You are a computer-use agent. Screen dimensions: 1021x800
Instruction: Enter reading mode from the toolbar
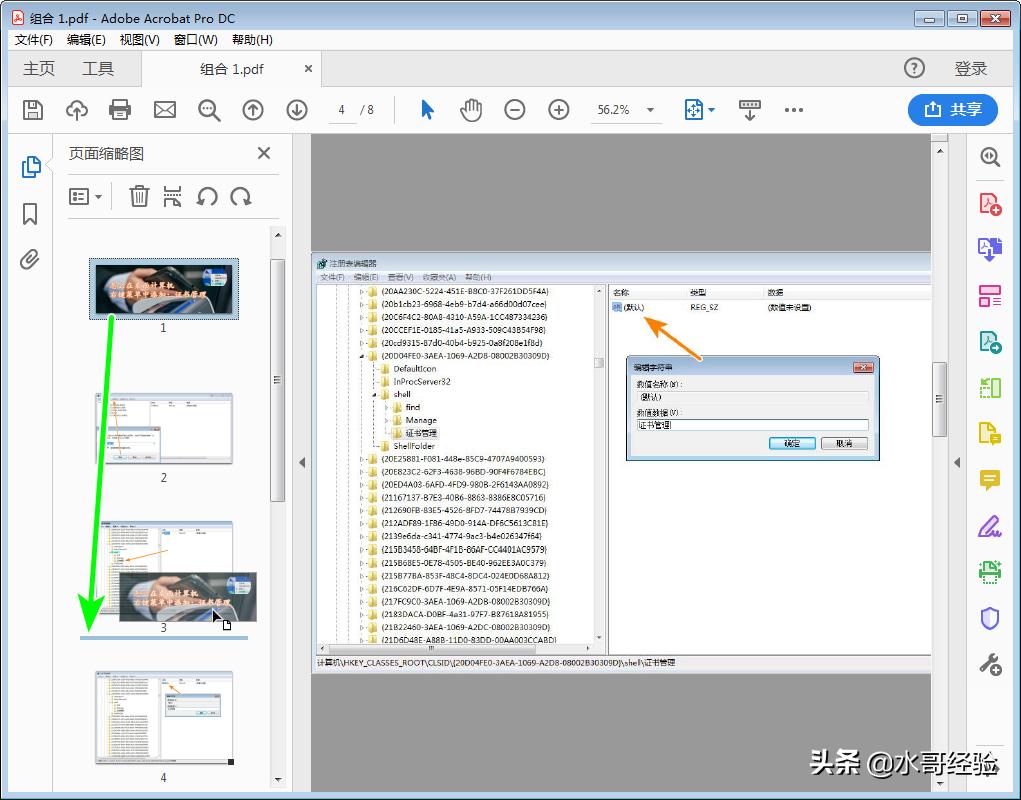click(x=749, y=110)
